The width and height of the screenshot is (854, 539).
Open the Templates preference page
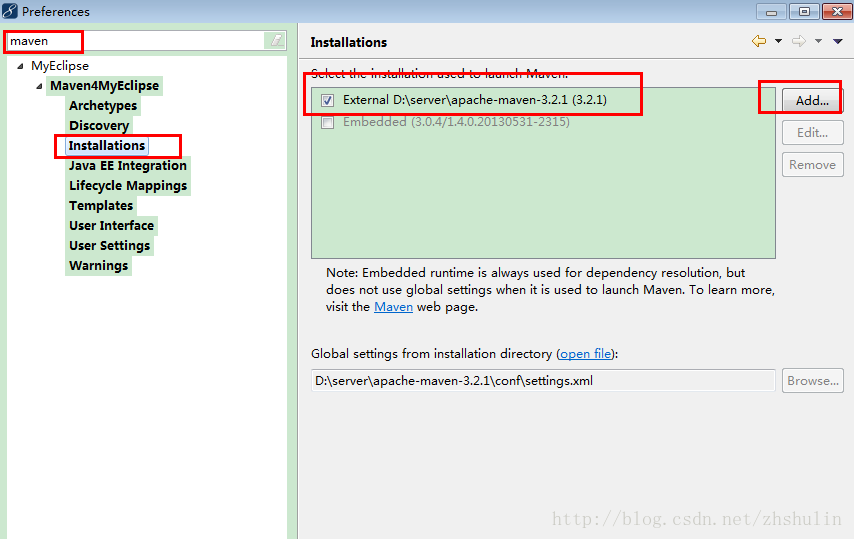[x=101, y=206]
